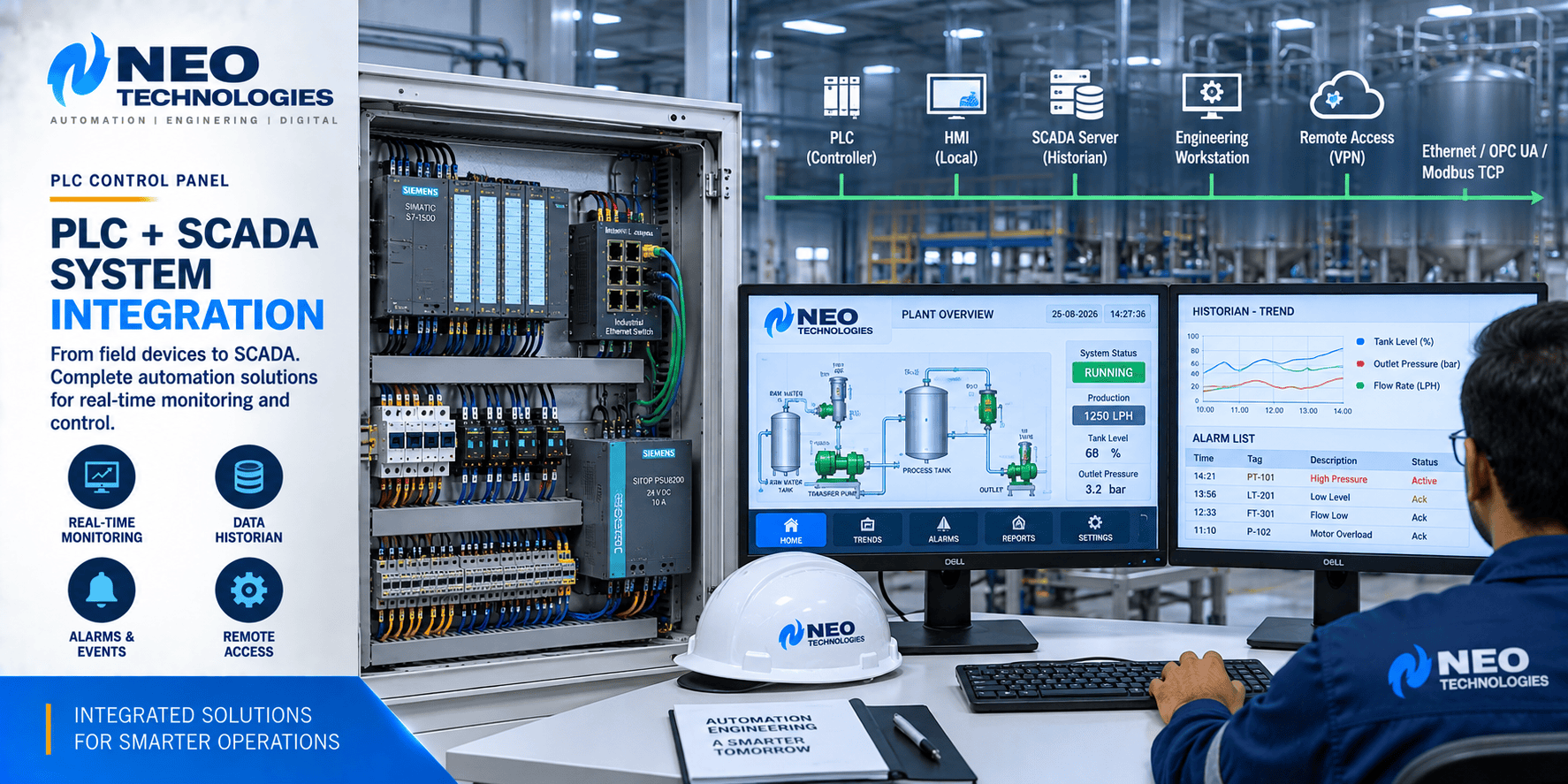Click the Real-Time Monitoring icon
This screenshot has width=1568, height=784.
click(102, 478)
